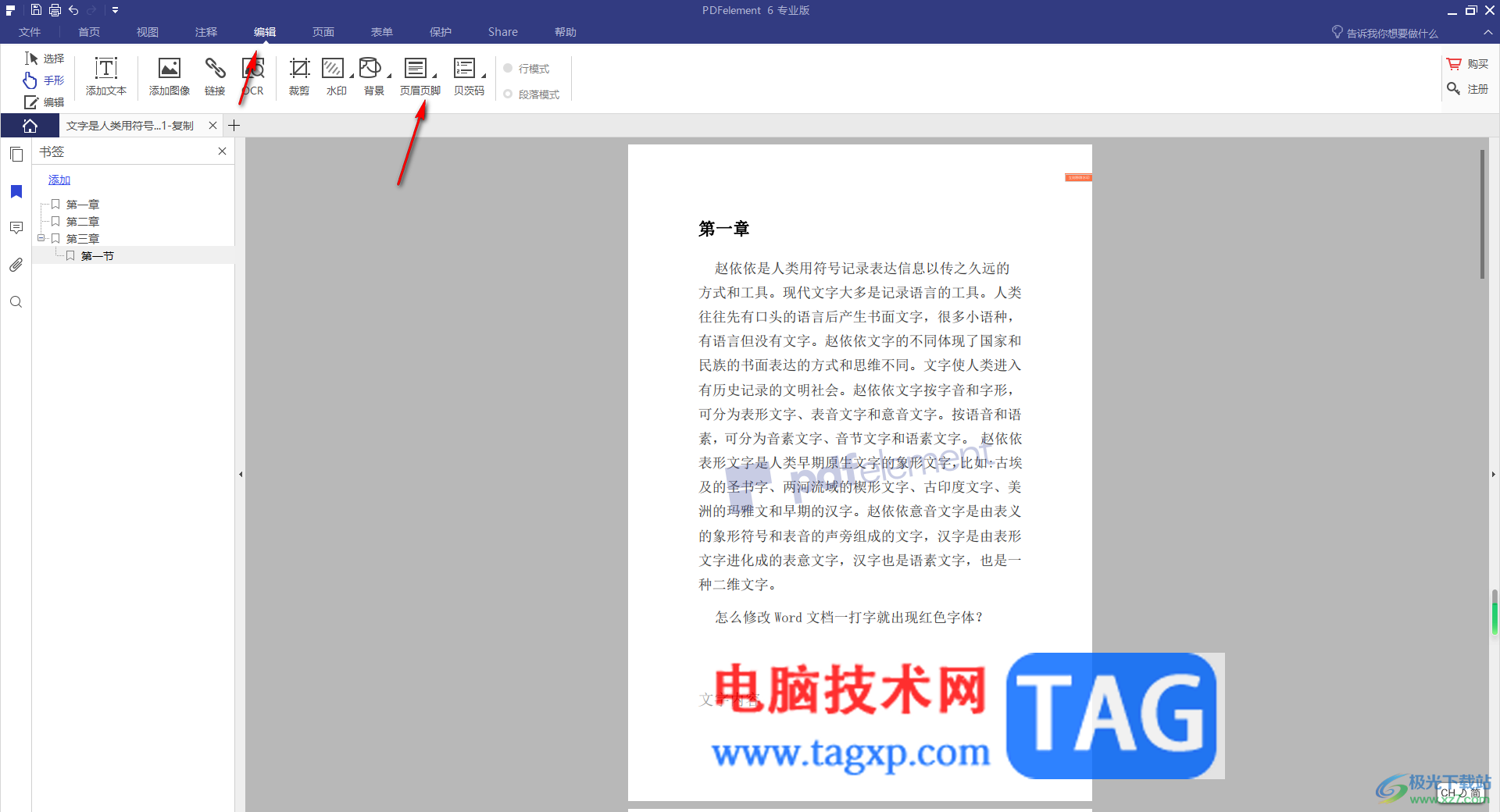Click the 第一章 heading in the document
Viewport: 1500px width, 812px height.
tap(724, 229)
